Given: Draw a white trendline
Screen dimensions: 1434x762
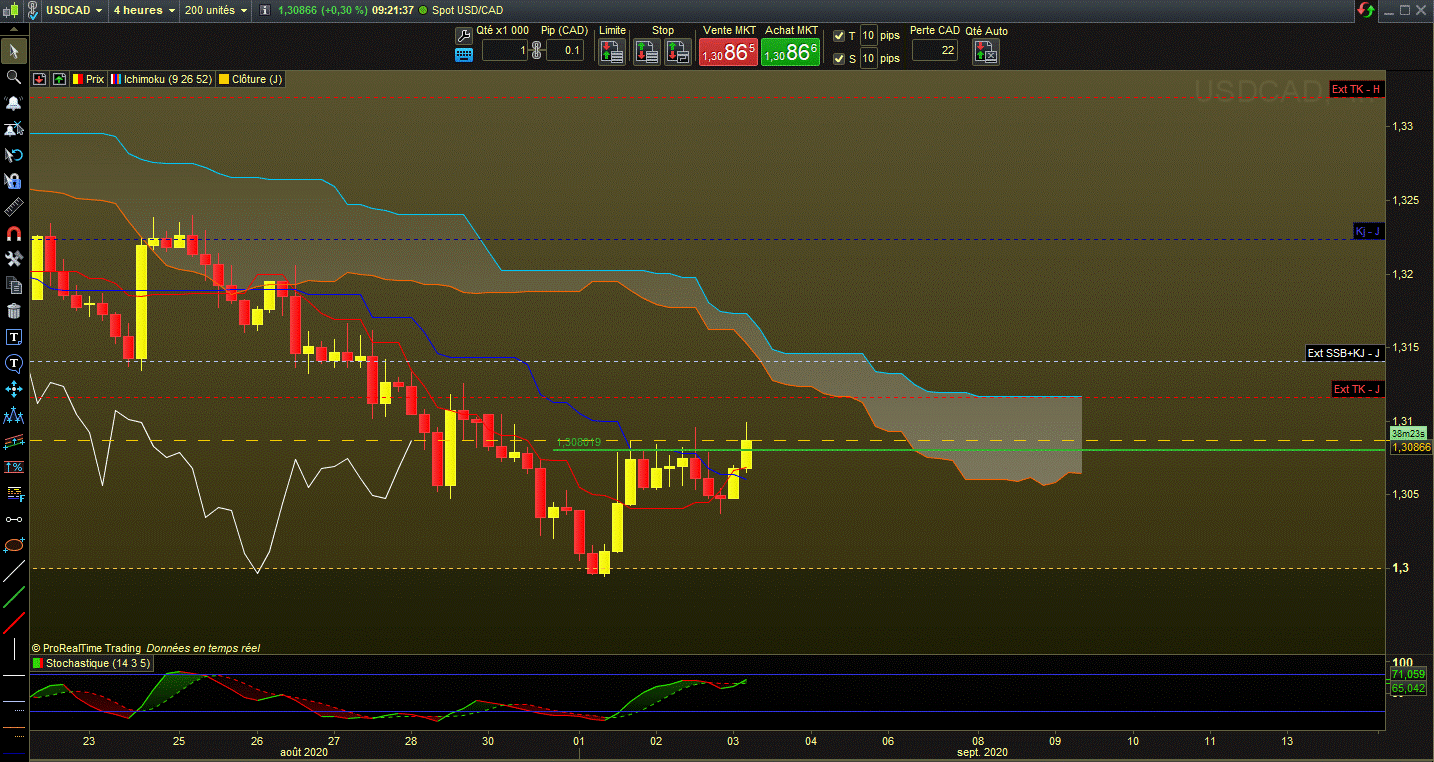Looking at the screenshot, I should pos(14,572).
